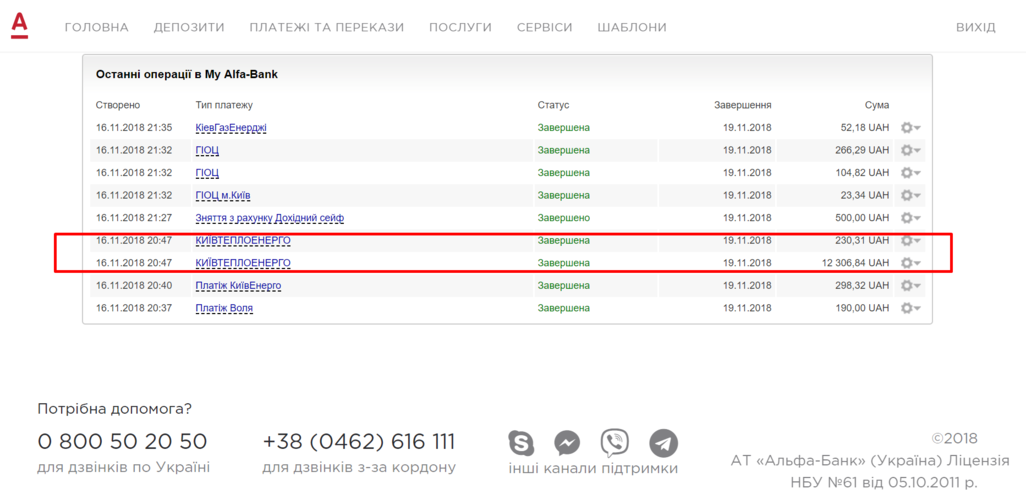The width and height of the screenshot is (1026, 494).
Task: Open Skype support channel icon
Action: [521, 443]
